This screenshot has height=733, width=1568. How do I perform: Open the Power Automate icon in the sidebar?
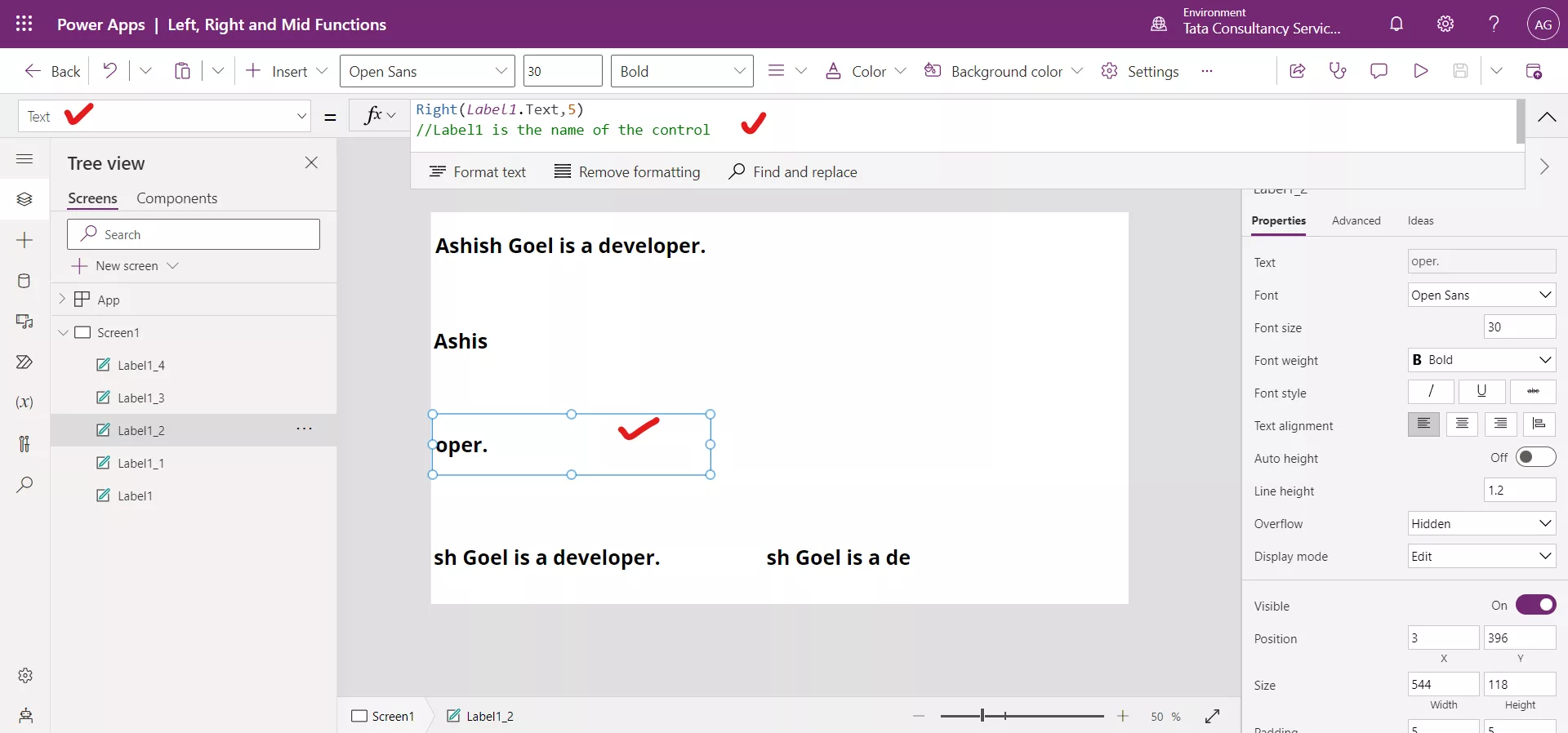(24, 362)
